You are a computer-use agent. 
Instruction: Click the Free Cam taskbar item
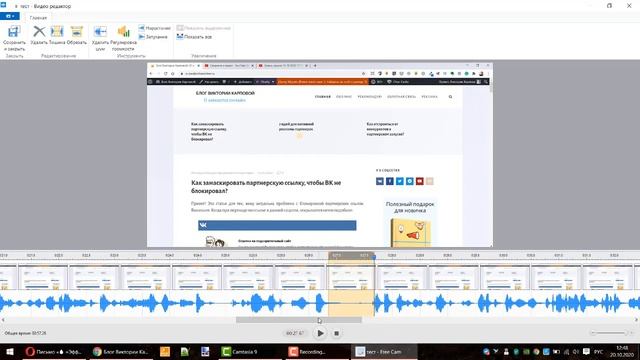click(x=384, y=351)
